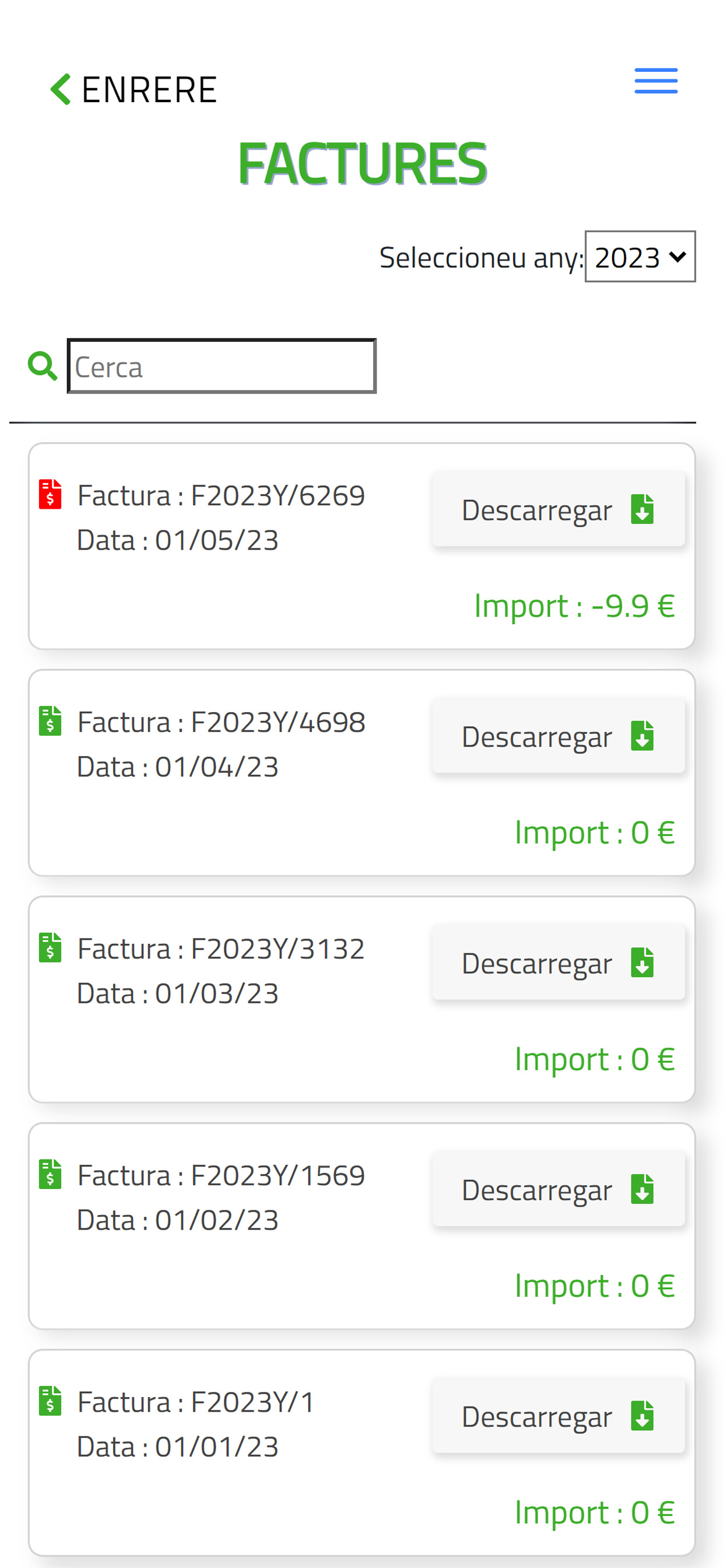The height and width of the screenshot is (1568, 724).
Task: Click green invoice icon for F2023Y/1
Action: (51, 1401)
